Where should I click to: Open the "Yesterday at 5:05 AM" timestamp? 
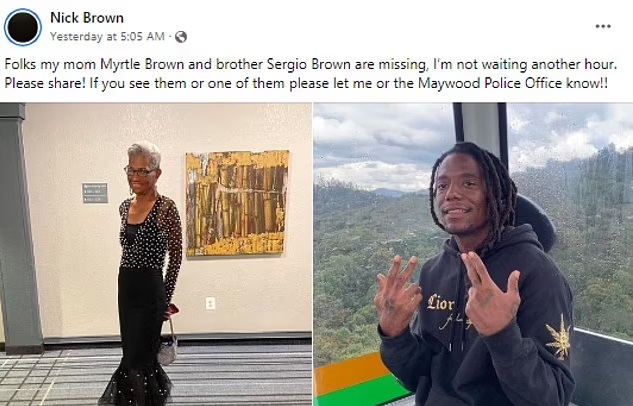(107, 37)
